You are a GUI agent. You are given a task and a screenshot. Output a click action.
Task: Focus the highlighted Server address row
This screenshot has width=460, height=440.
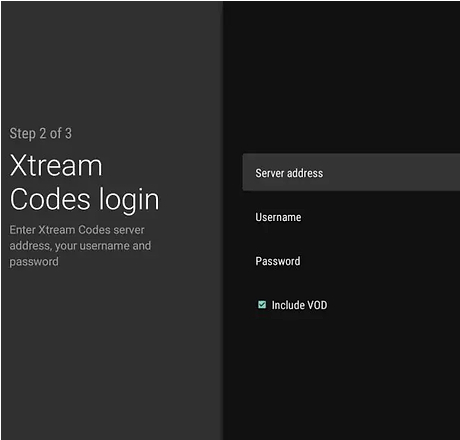pos(351,172)
